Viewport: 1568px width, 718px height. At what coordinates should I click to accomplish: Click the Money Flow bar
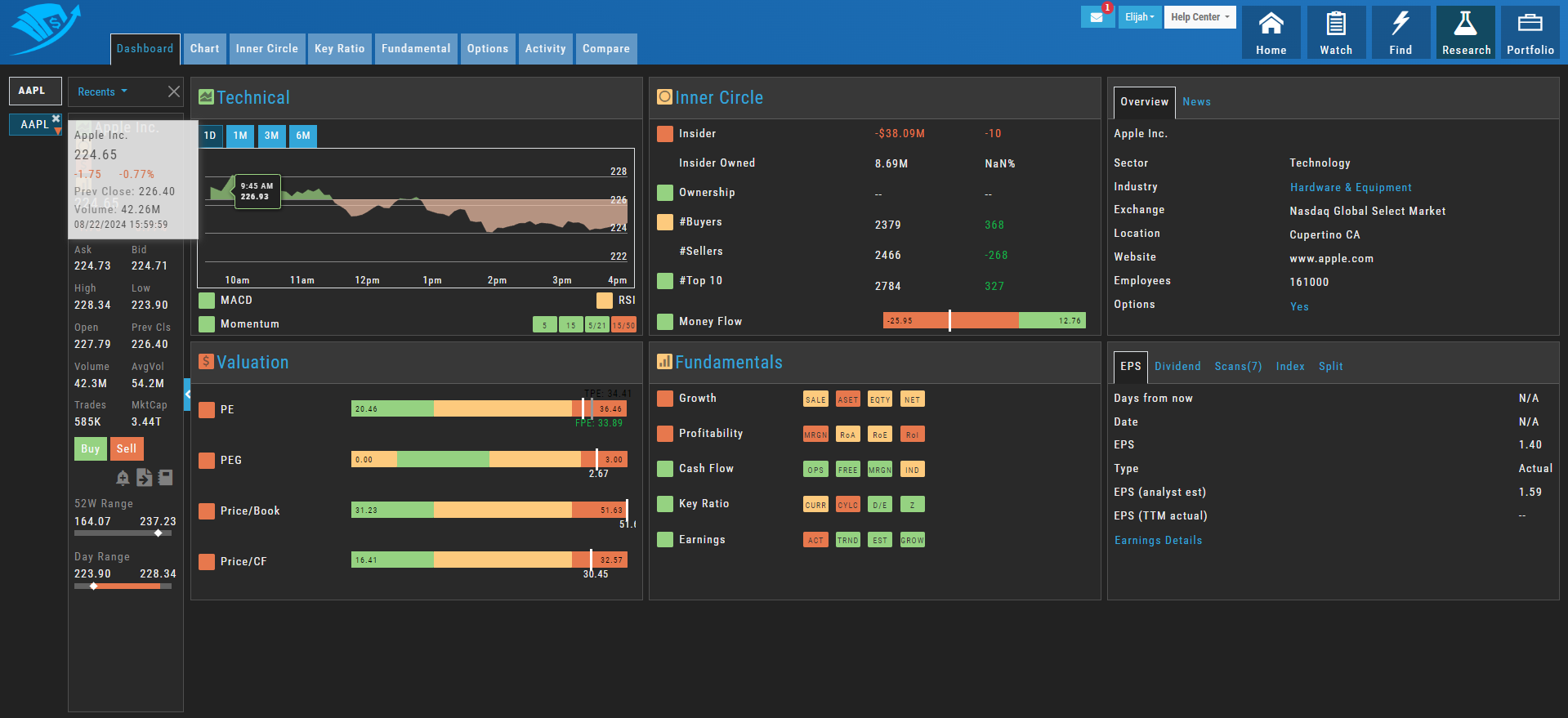coord(985,321)
